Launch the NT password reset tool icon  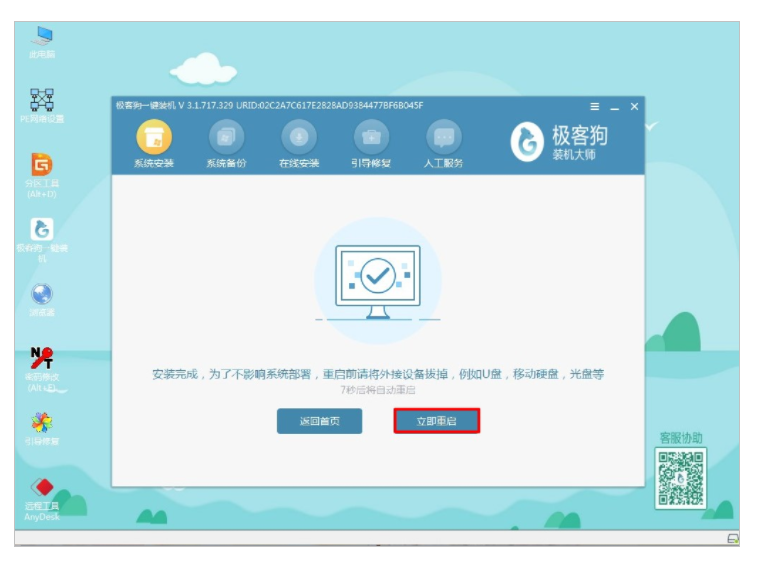(42, 361)
